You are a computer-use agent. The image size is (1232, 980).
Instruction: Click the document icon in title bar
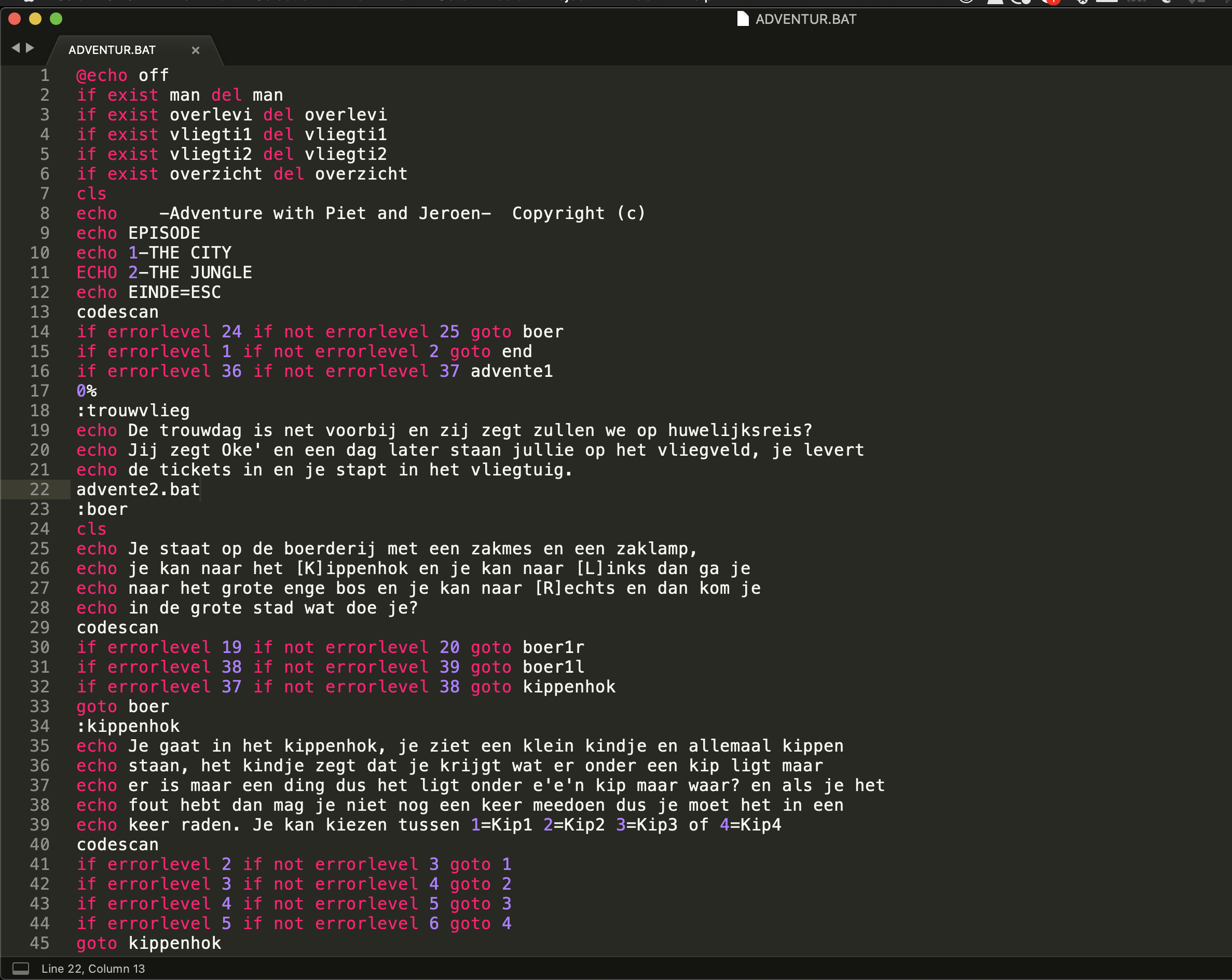(x=742, y=19)
